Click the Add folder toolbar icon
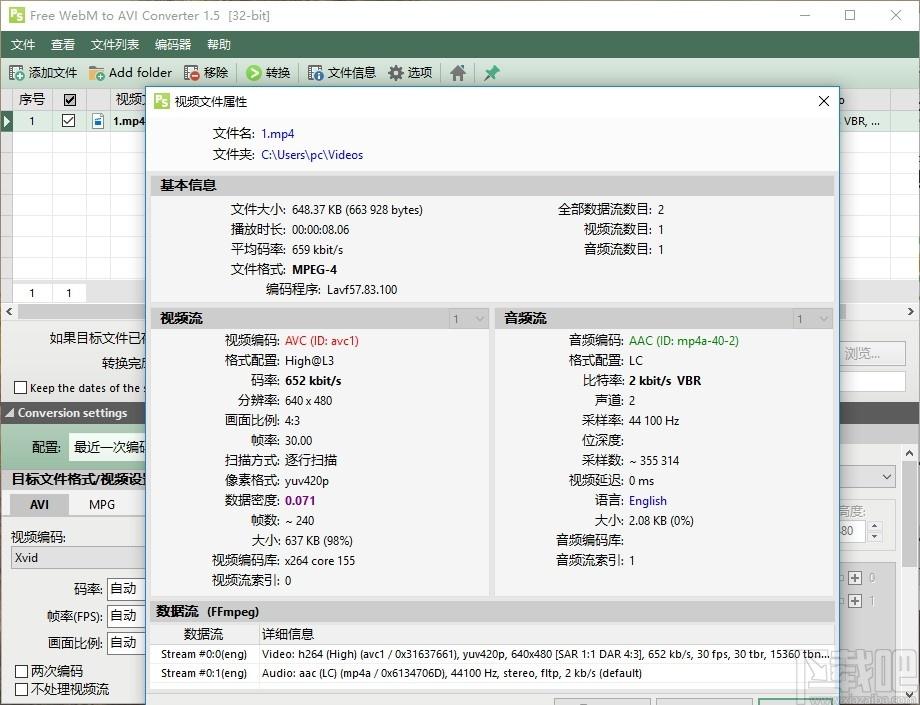Image resolution: width=920 pixels, height=705 pixels. click(x=97, y=73)
